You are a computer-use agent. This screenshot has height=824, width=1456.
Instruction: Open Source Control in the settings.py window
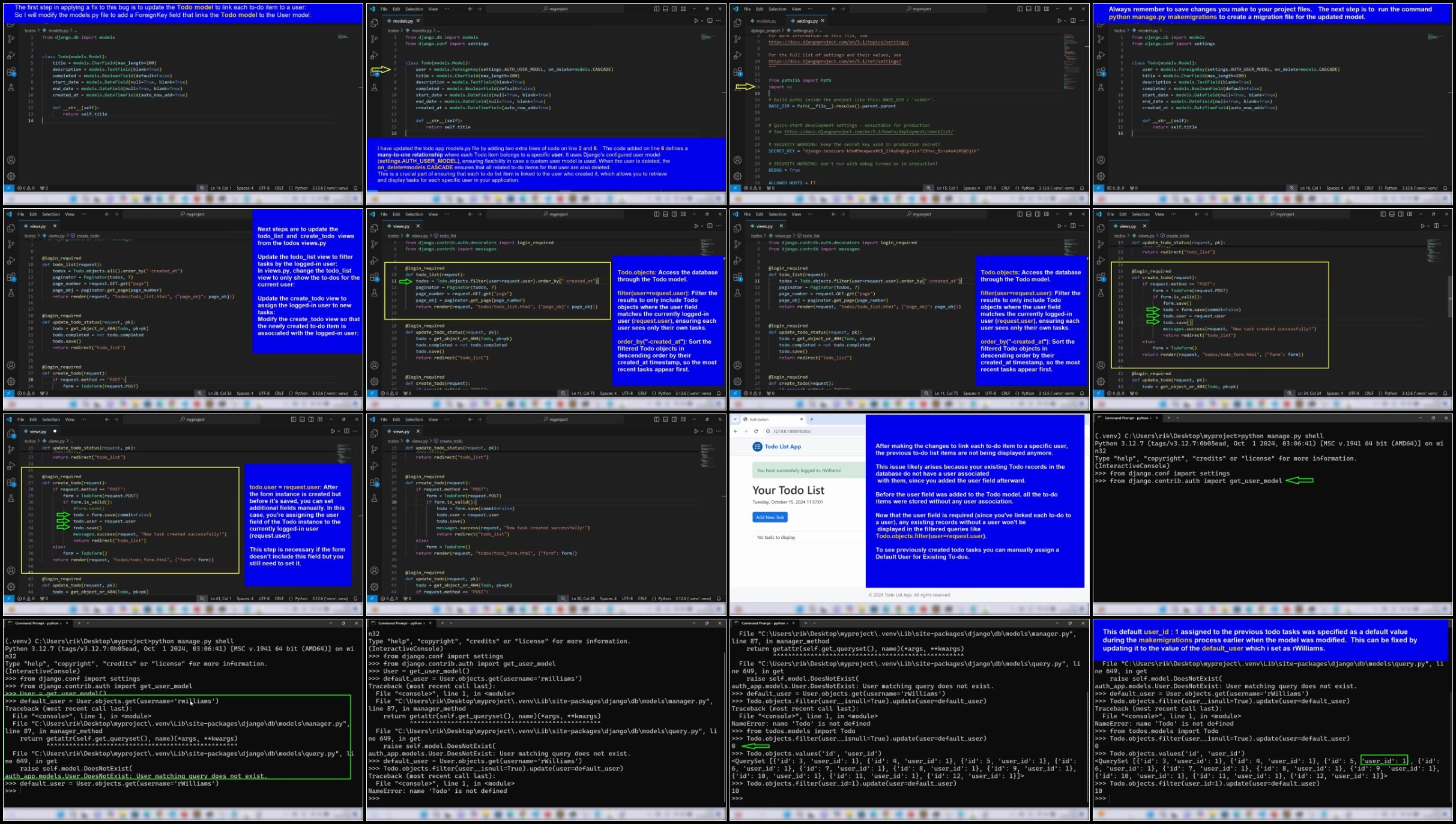pyautogui.click(x=737, y=39)
